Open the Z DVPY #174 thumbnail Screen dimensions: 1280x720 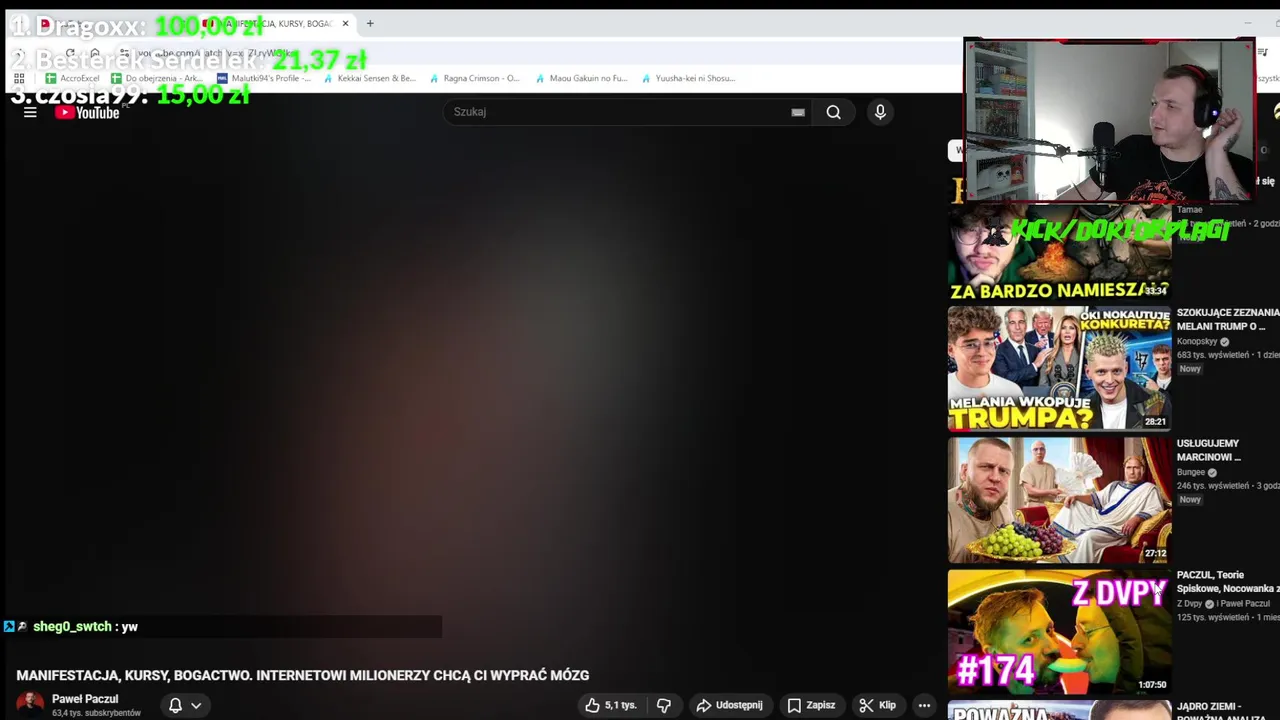[x=1059, y=632]
